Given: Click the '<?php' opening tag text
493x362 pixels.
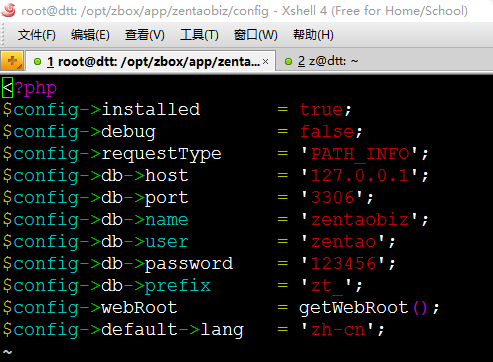Looking at the screenshot, I should click(x=30, y=88).
